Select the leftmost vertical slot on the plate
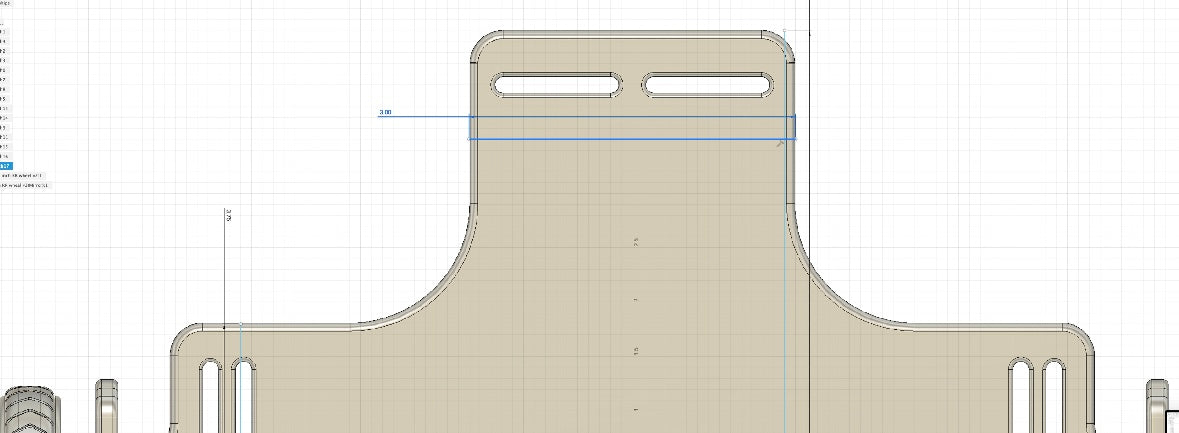Image resolution: width=1179 pixels, height=433 pixels. coord(212,394)
